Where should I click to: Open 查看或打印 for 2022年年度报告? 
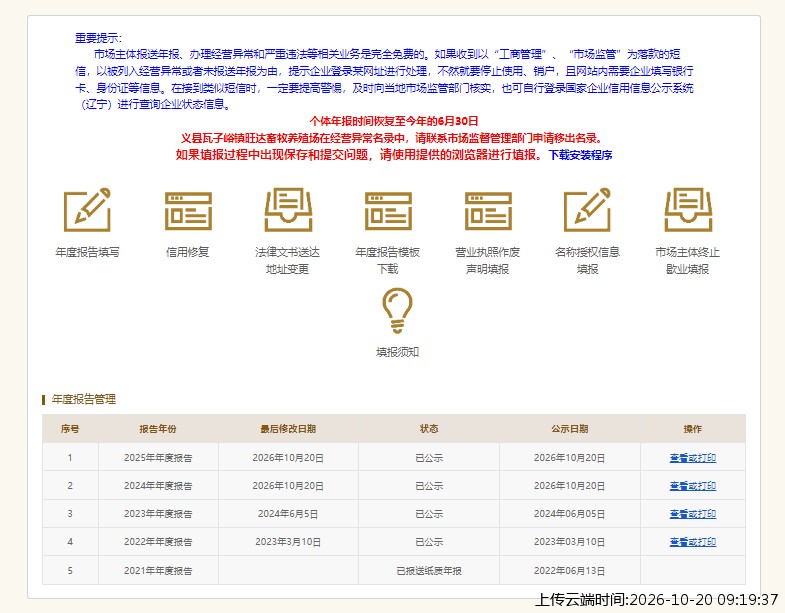693,542
